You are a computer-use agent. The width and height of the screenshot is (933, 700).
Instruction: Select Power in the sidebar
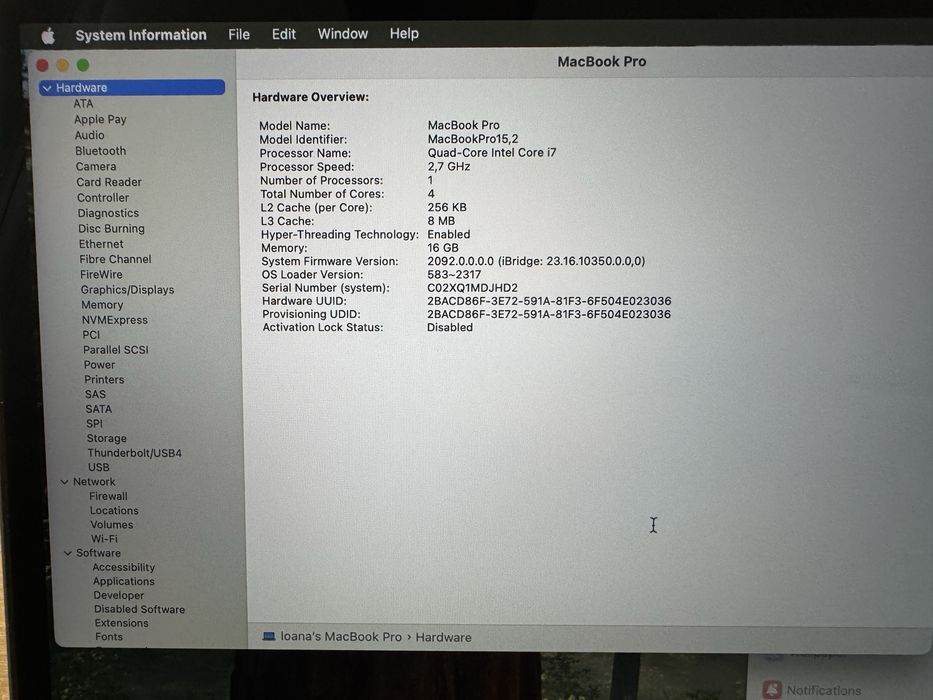click(x=99, y=365)
